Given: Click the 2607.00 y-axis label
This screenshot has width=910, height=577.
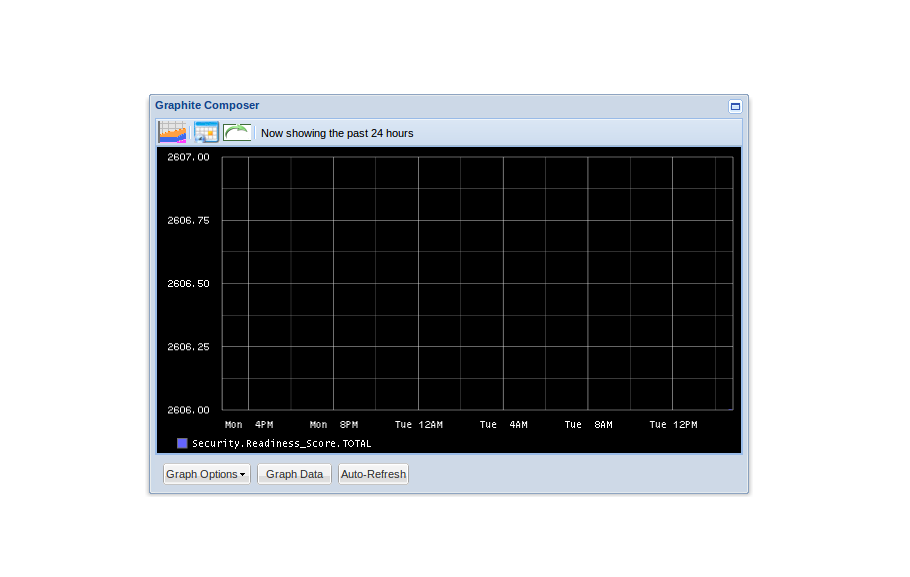Looking at the screenshot, I should pos(188,157).
